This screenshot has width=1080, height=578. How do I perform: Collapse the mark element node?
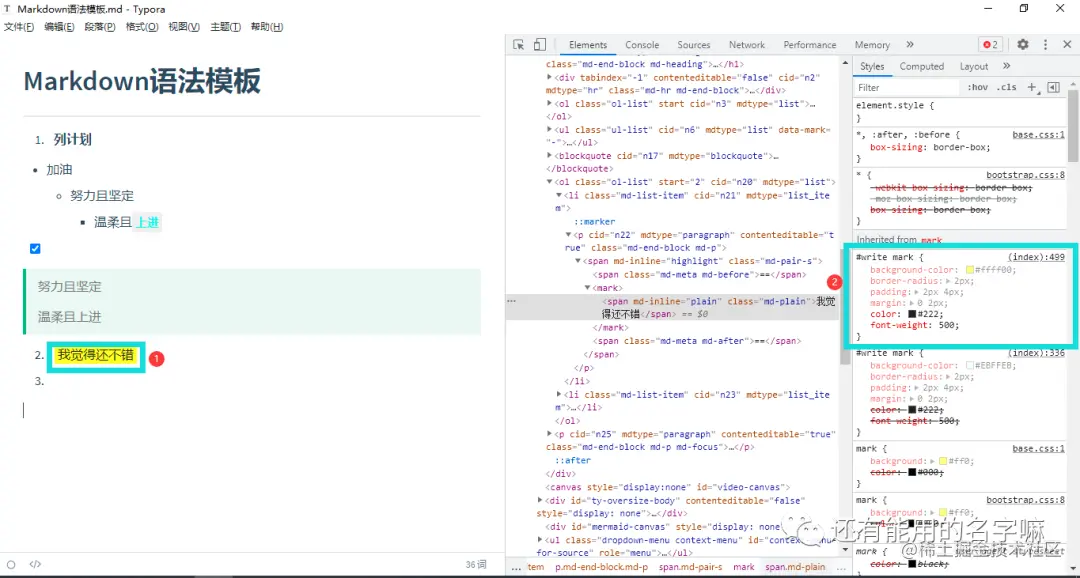point(588,288)
